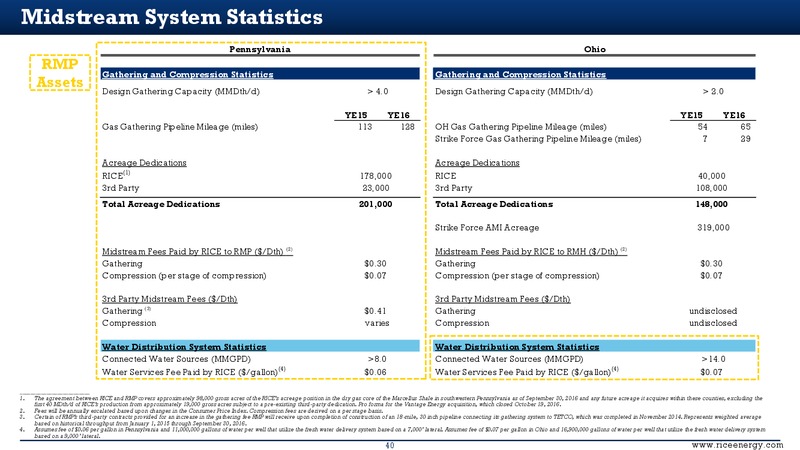Select the RMP Assets label box

click(60, 72)
